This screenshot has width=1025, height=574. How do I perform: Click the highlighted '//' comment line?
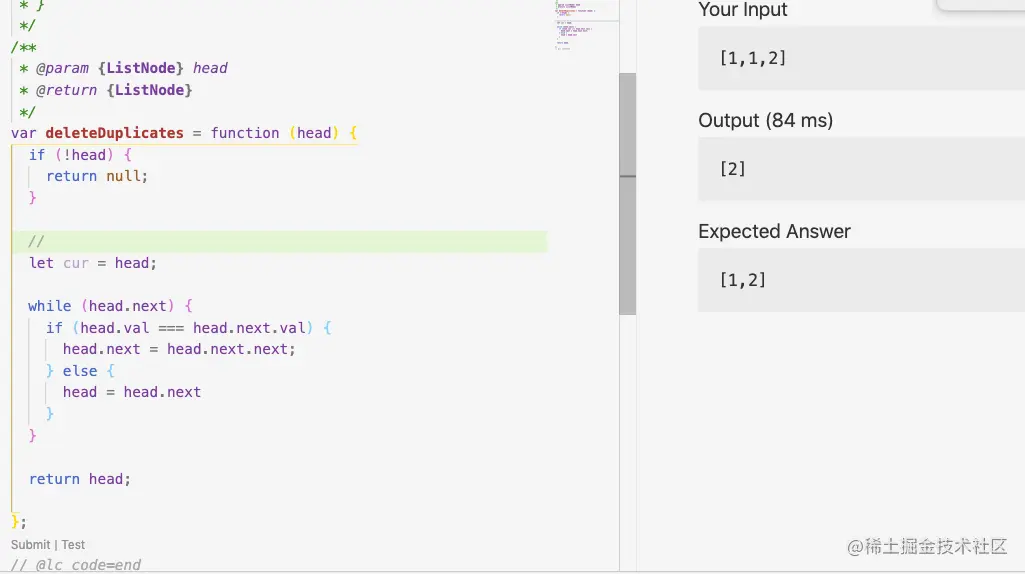[280, 241]
